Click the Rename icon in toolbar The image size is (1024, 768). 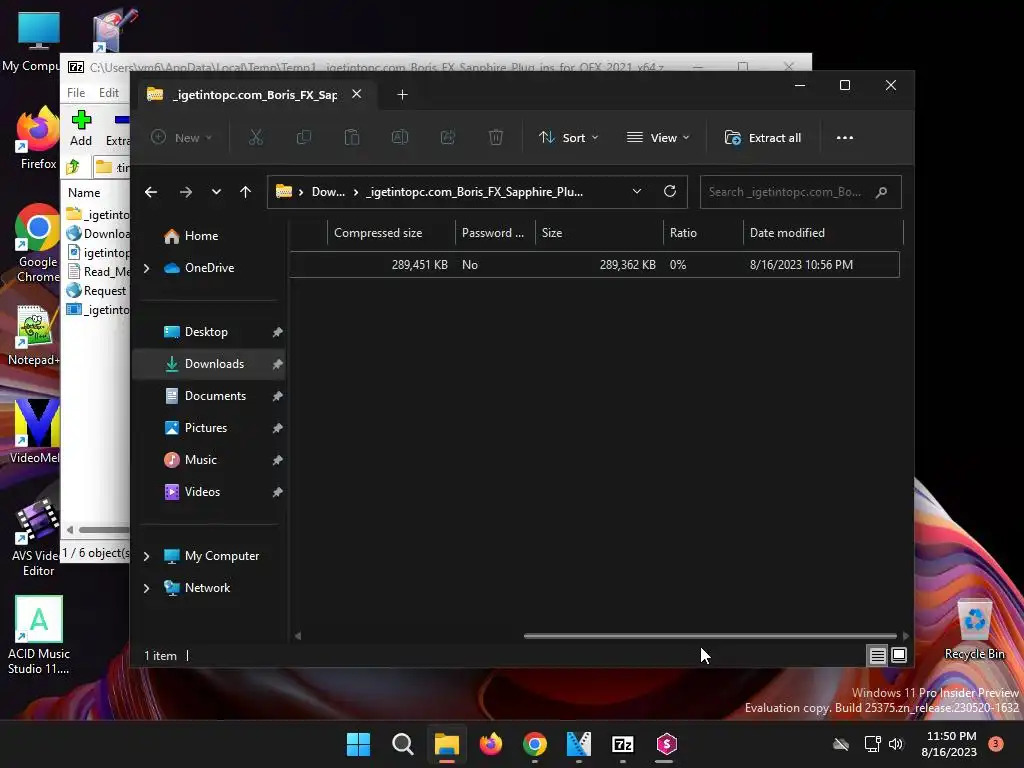point(400,138)
